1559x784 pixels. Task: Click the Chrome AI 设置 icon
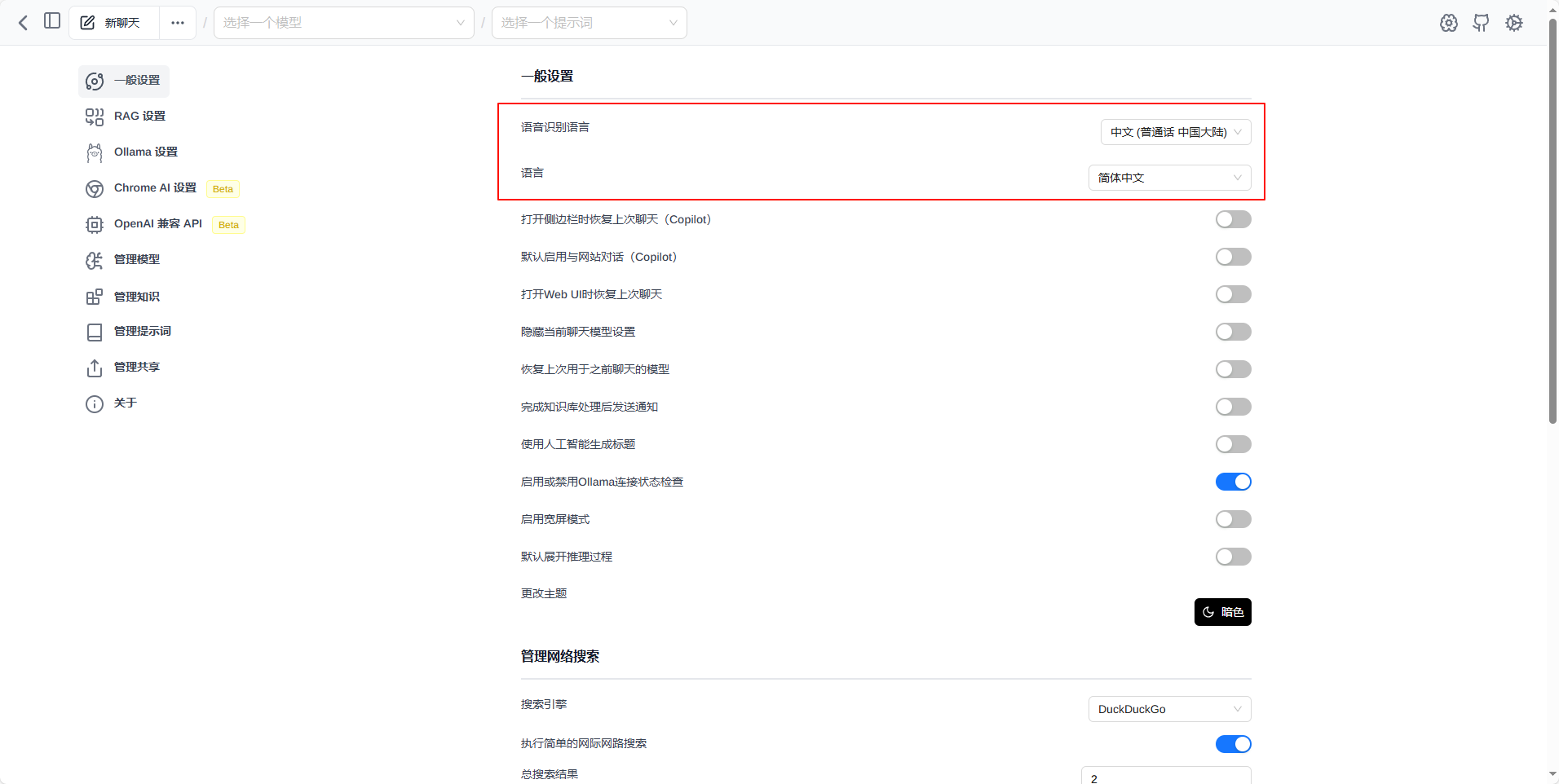pyautogui.click(x=95, y=189)
